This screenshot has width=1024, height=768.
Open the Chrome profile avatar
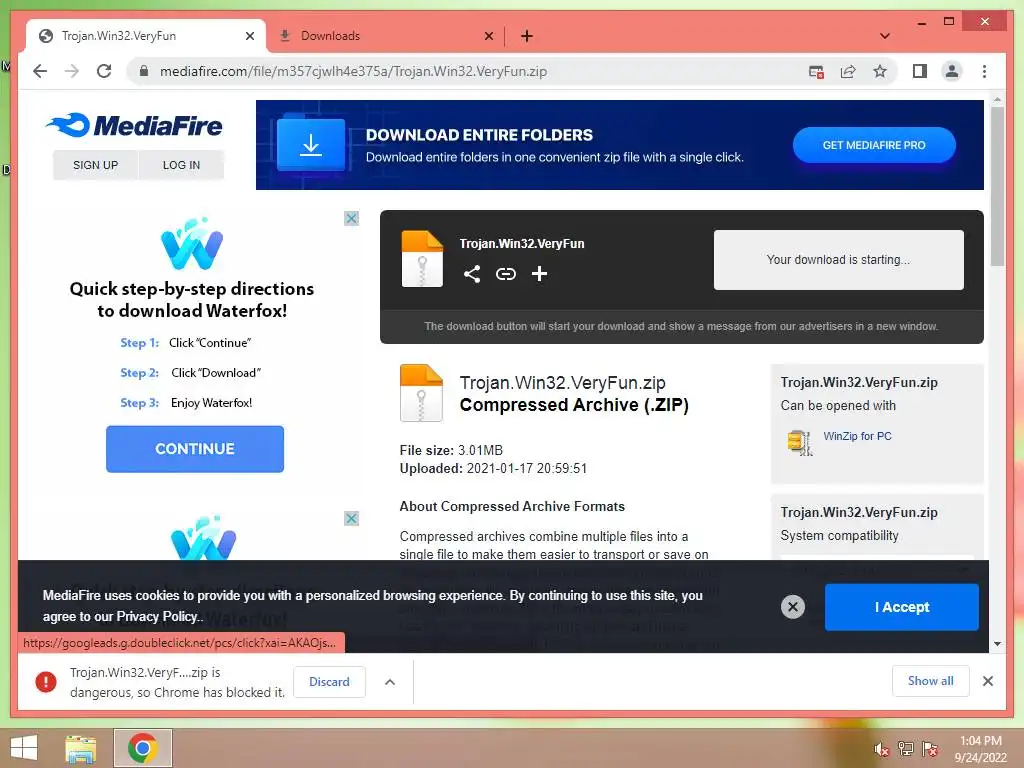click(x=952, y=71)
